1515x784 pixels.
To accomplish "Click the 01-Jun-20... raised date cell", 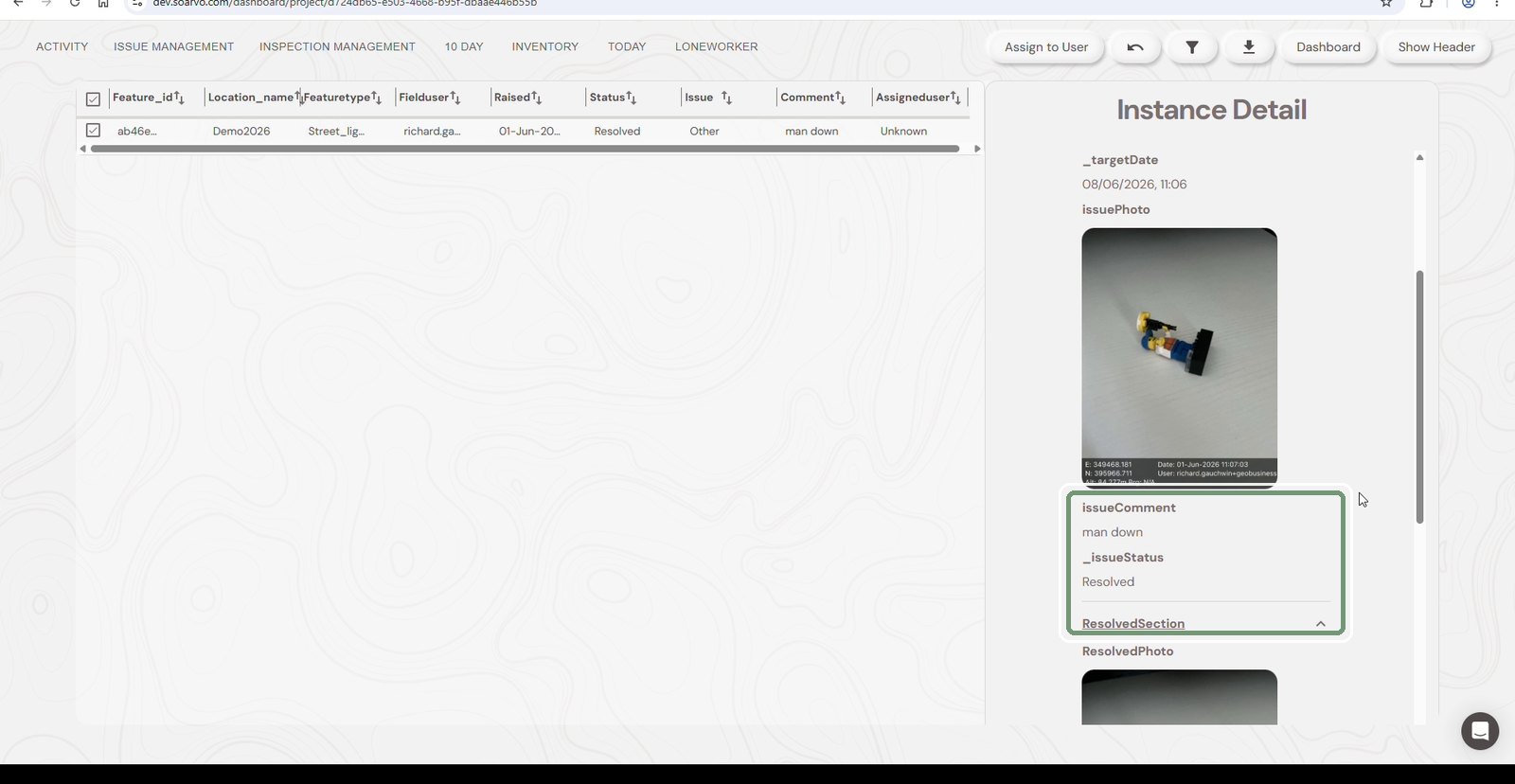I will tap(529, 132).
